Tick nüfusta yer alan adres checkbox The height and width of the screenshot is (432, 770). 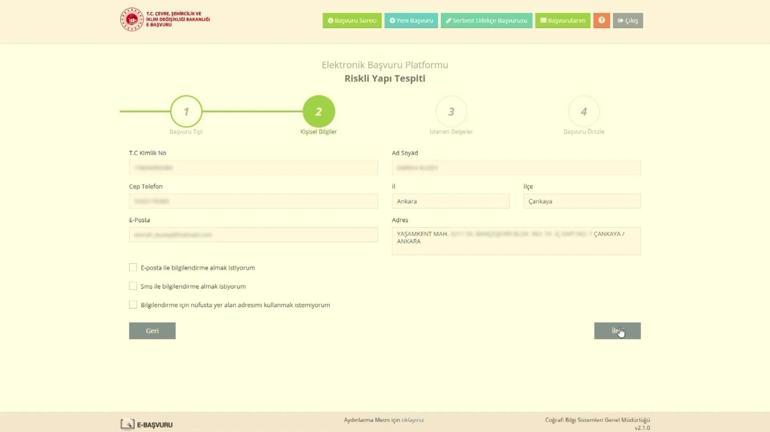pos(133,305)
